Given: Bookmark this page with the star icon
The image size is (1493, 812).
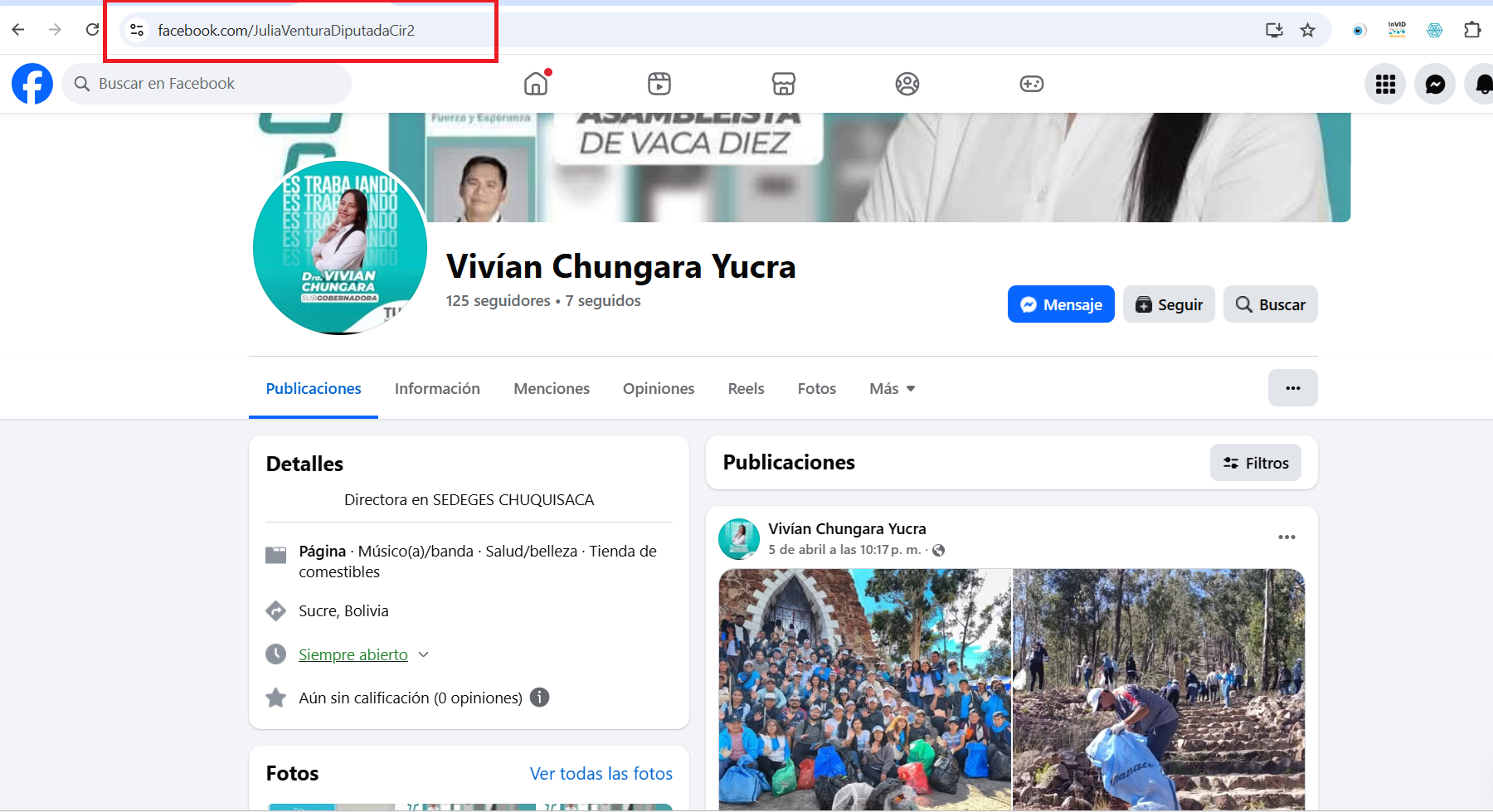Looking at the screenshot, I should [x=1308, y=31].
